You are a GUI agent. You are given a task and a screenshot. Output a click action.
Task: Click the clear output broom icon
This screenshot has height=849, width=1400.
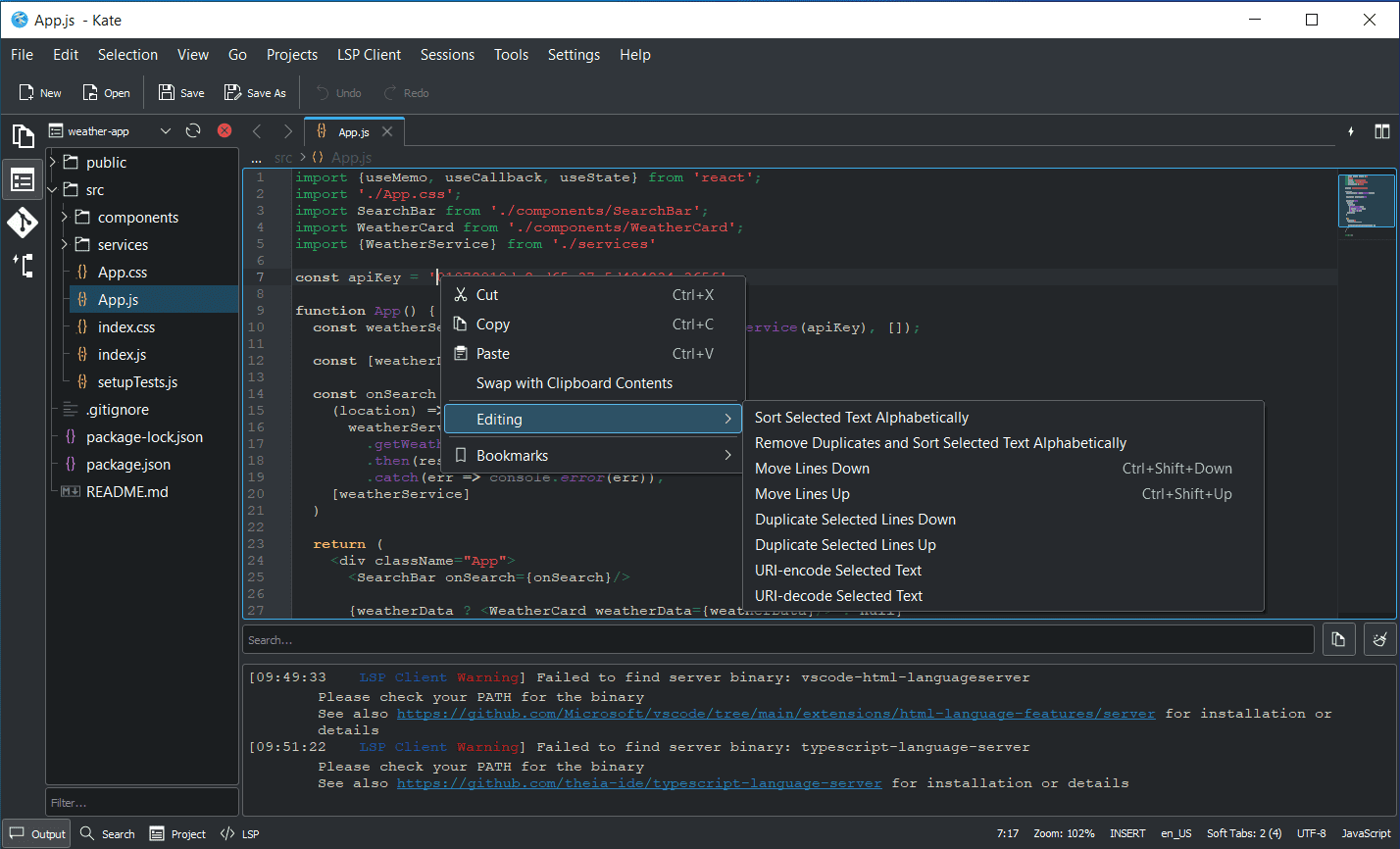click(x=1379, y=639)
